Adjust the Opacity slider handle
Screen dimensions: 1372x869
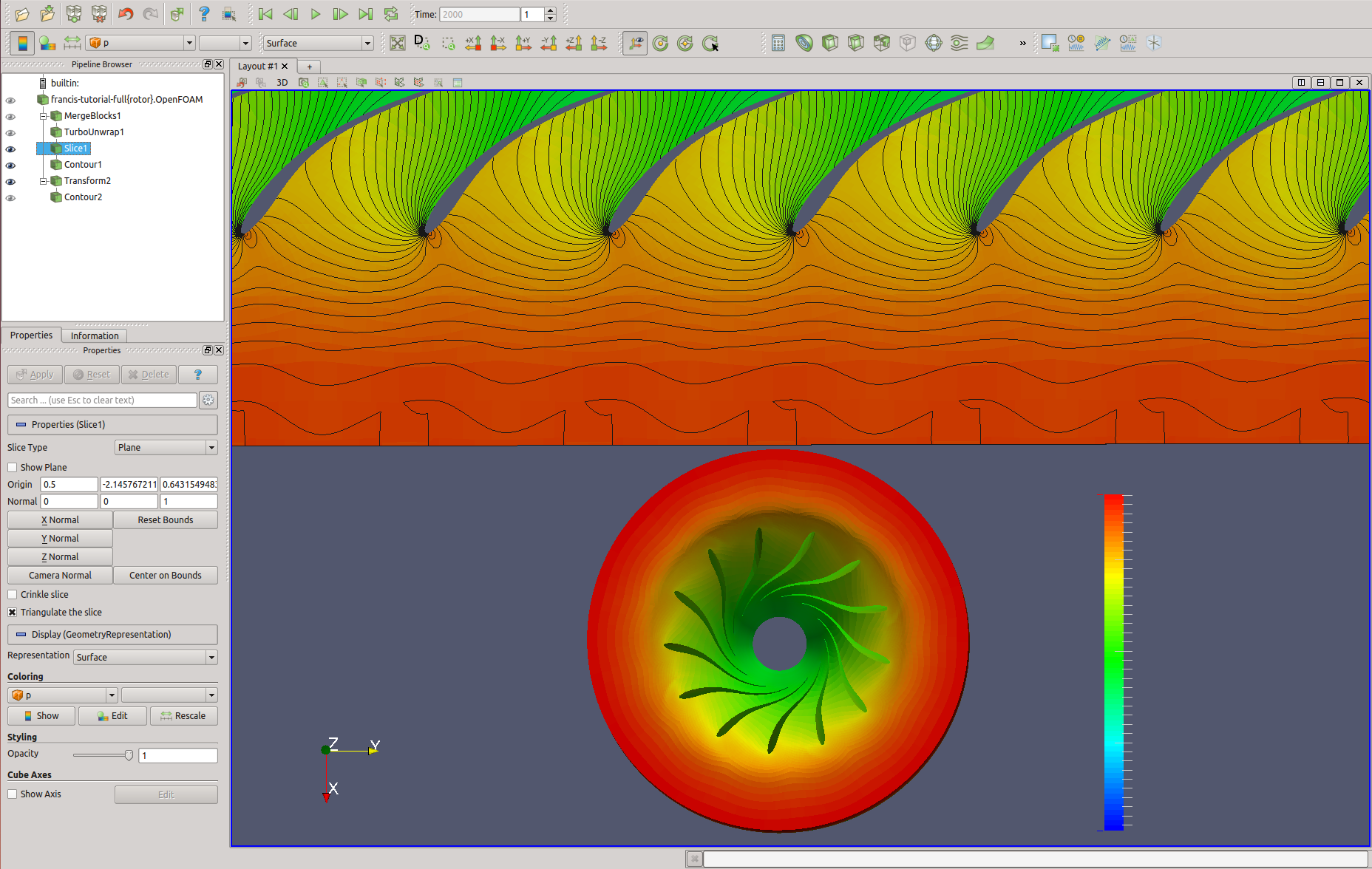click(x=129, y=755)
